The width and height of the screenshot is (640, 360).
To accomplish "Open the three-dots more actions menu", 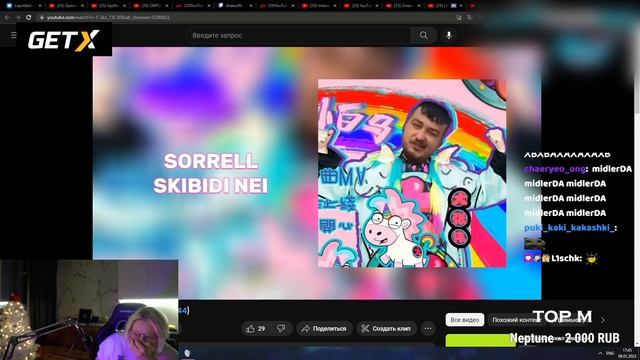I will [x=428, y=329].
